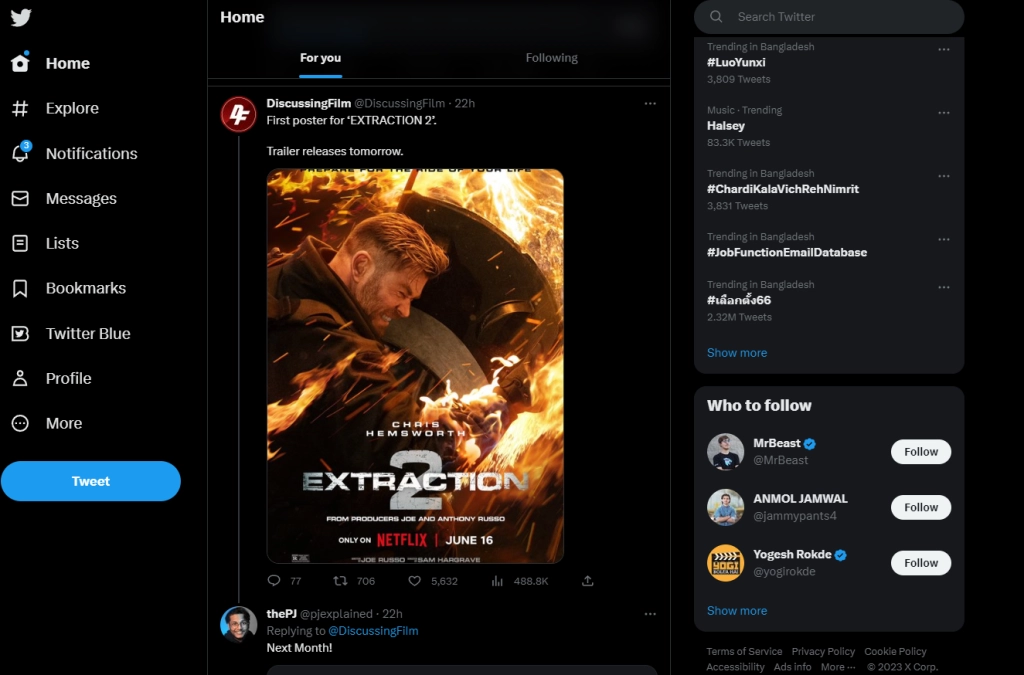Open Ads info footer link
The width and height of the screenshot is (1024, 675).
click(x=792, y=667)
